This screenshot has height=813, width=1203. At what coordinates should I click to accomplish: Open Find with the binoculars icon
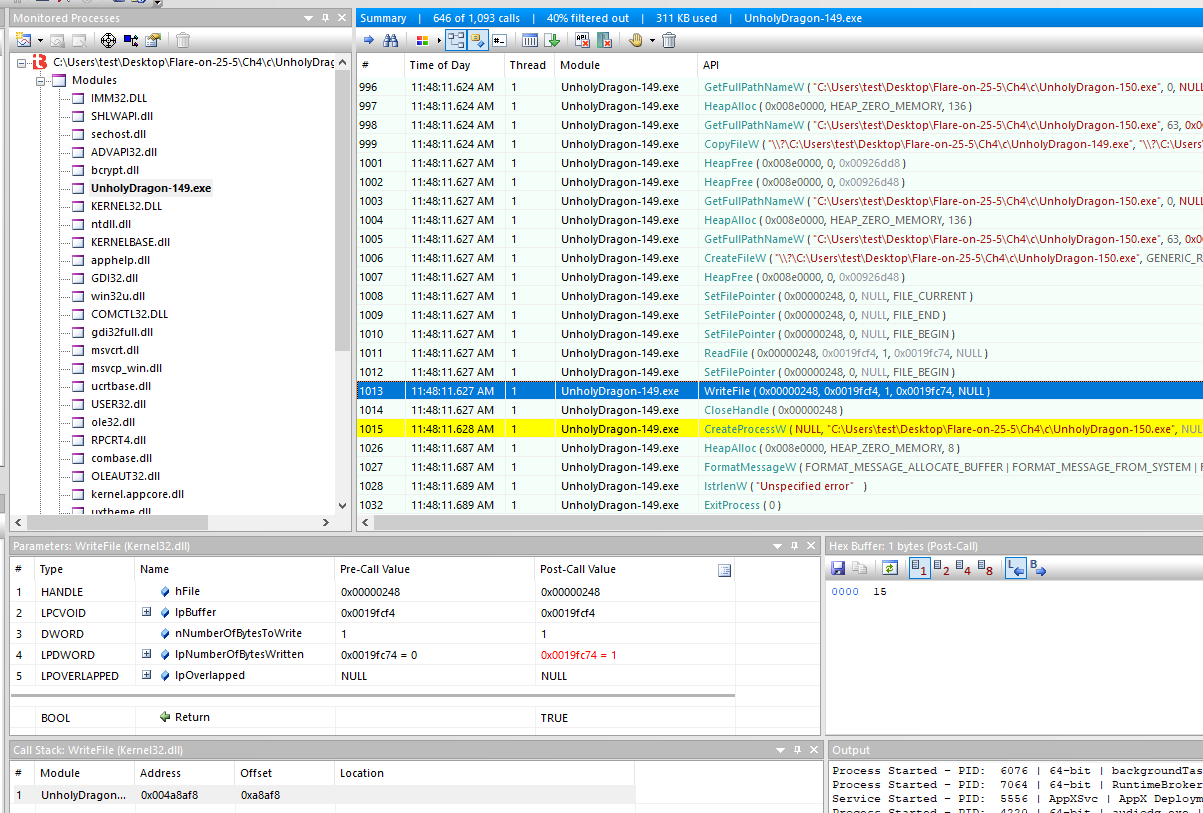[393, 40]
